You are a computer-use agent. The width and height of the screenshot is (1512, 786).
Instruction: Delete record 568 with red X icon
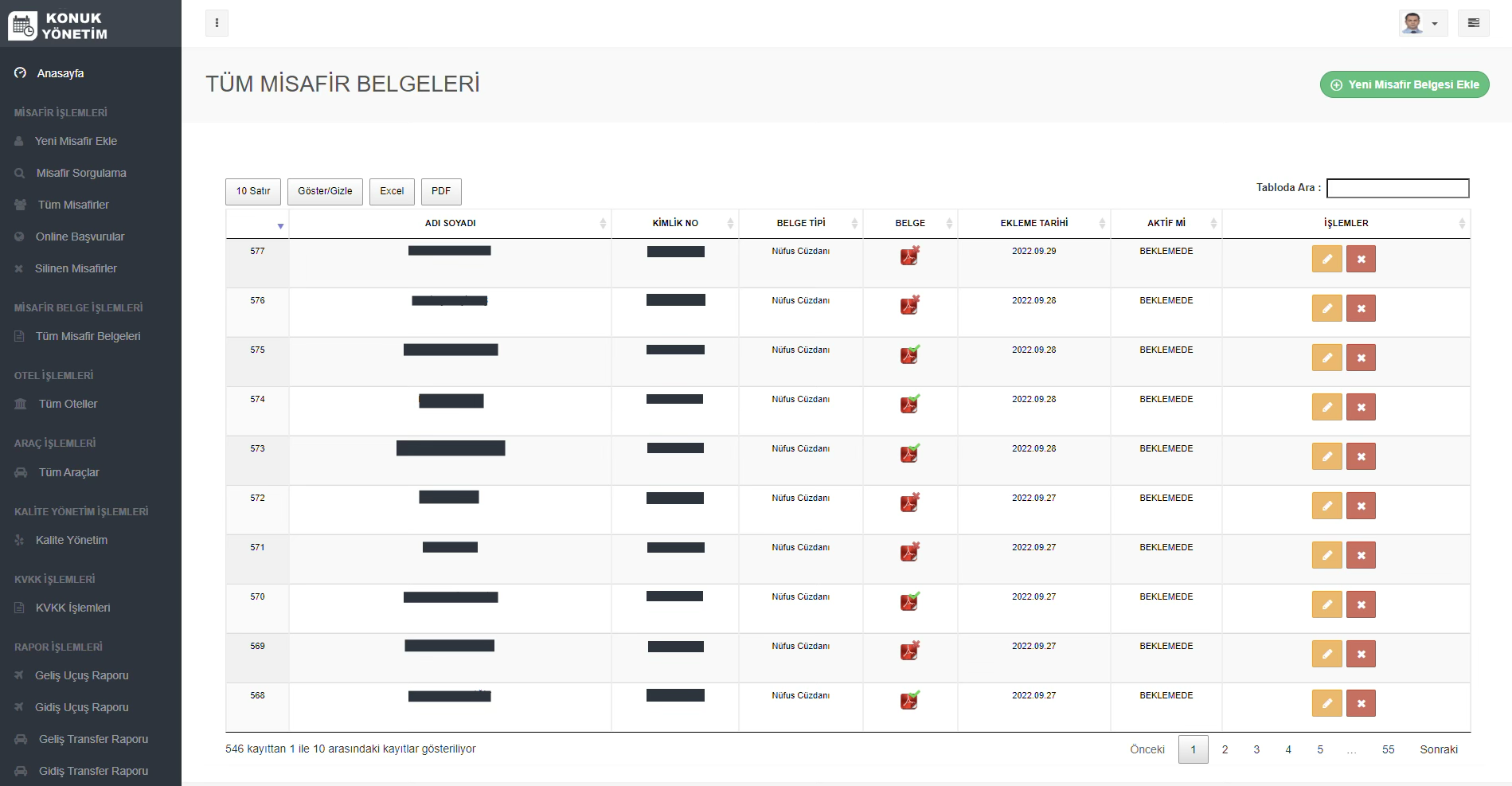click(x=1361, y=703)
